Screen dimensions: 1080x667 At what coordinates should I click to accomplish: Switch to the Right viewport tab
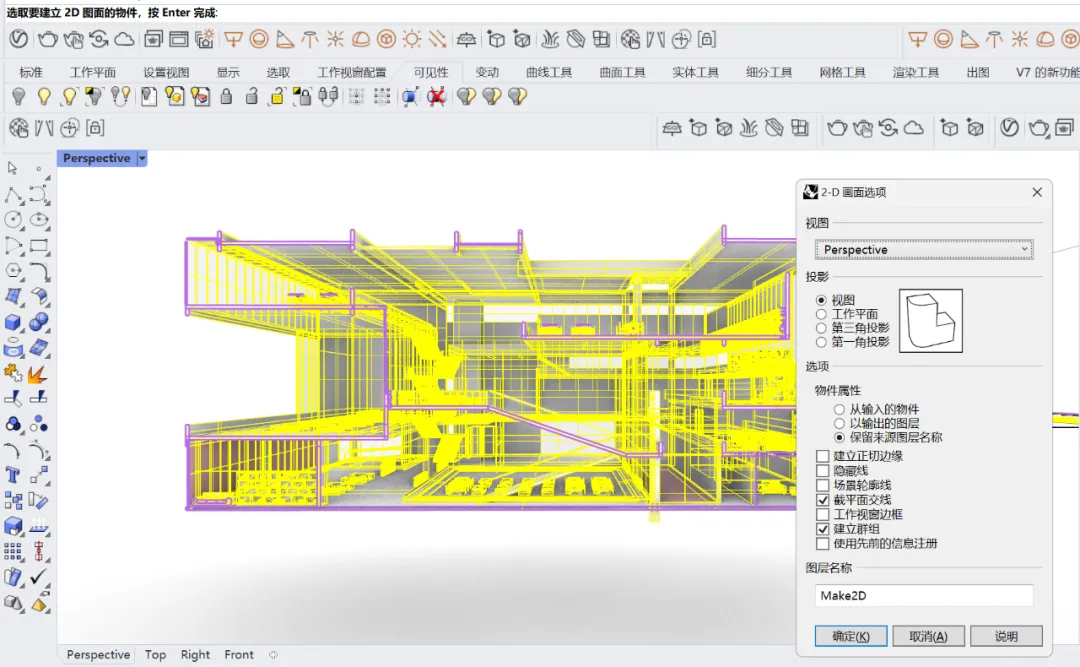[195, 655]
